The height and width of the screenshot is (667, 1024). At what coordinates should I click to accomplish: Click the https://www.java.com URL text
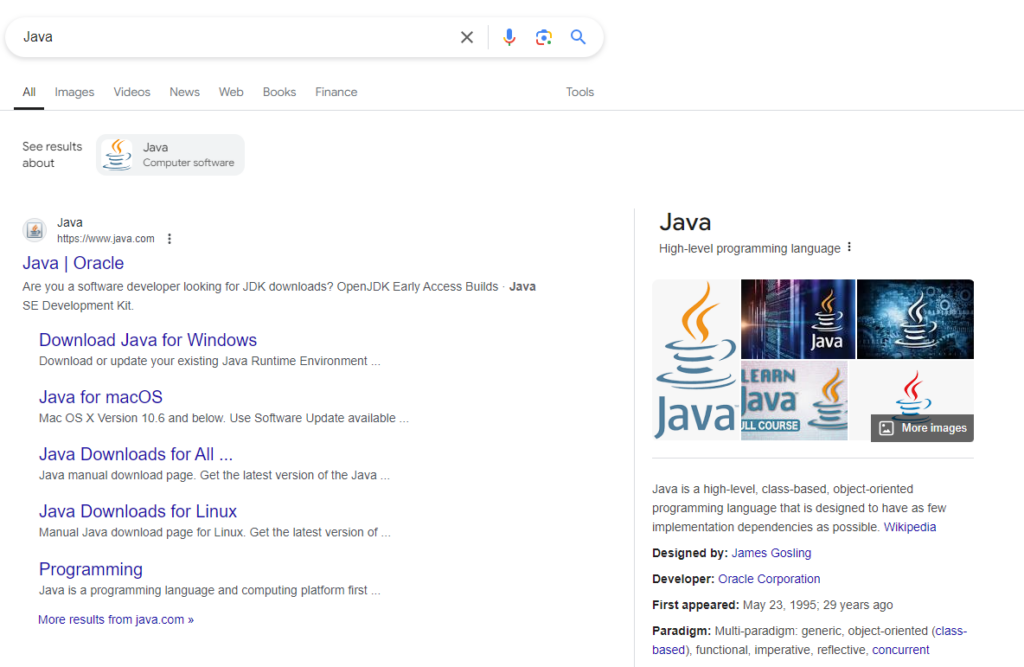(x=106, y=238)
